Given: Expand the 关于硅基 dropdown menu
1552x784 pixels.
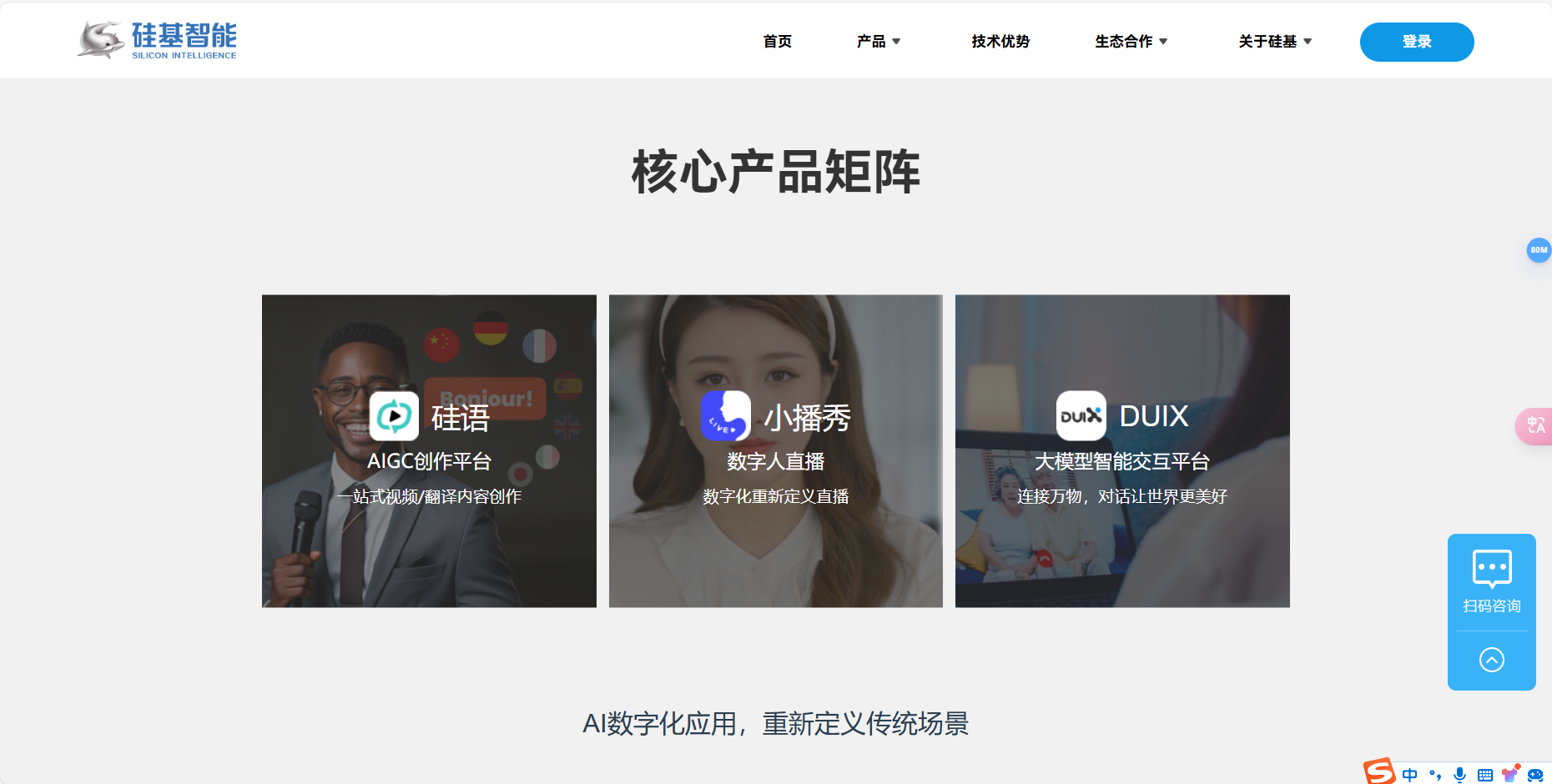Looking at the screenshot, I should tap(1275, 41).
